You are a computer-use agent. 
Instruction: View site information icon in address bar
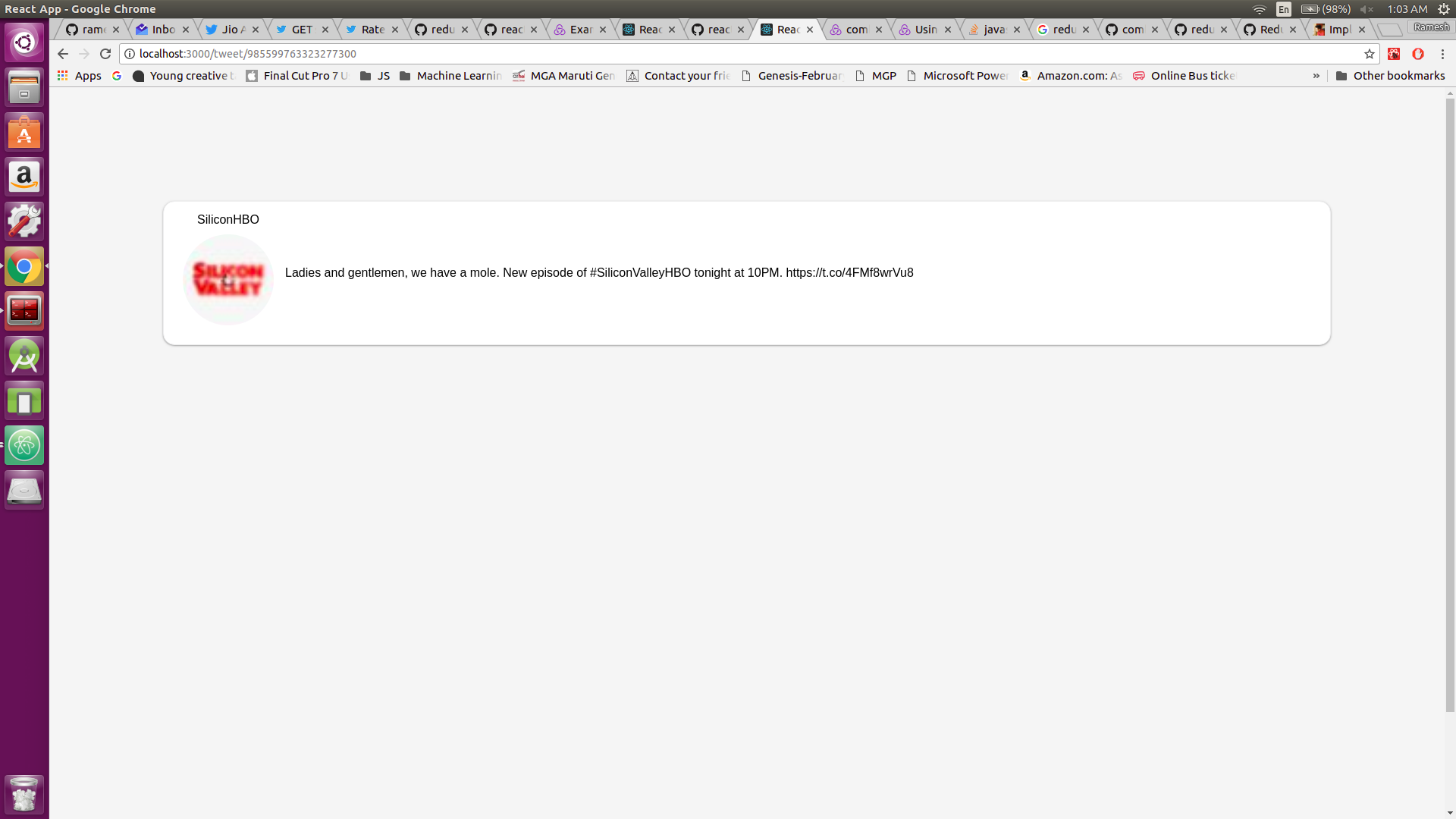pos(130,54)
